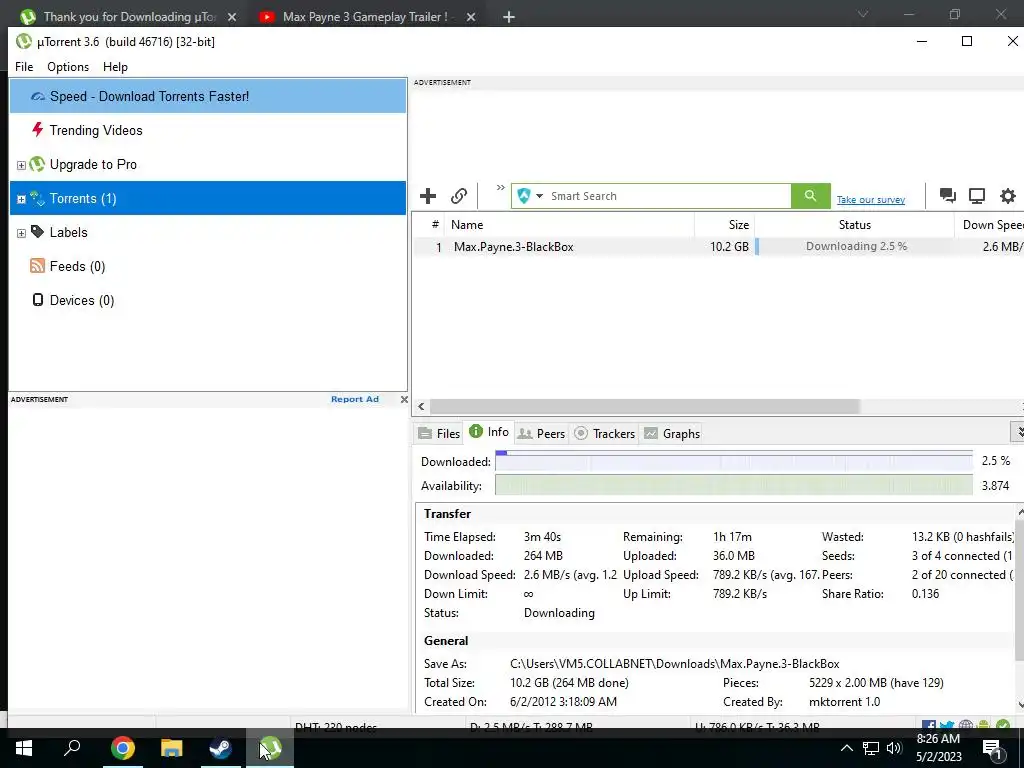This screenshot has height=768, width=1024.
Task: Click the green Smart Search magnifier button
Action: [x=810, y=196]
